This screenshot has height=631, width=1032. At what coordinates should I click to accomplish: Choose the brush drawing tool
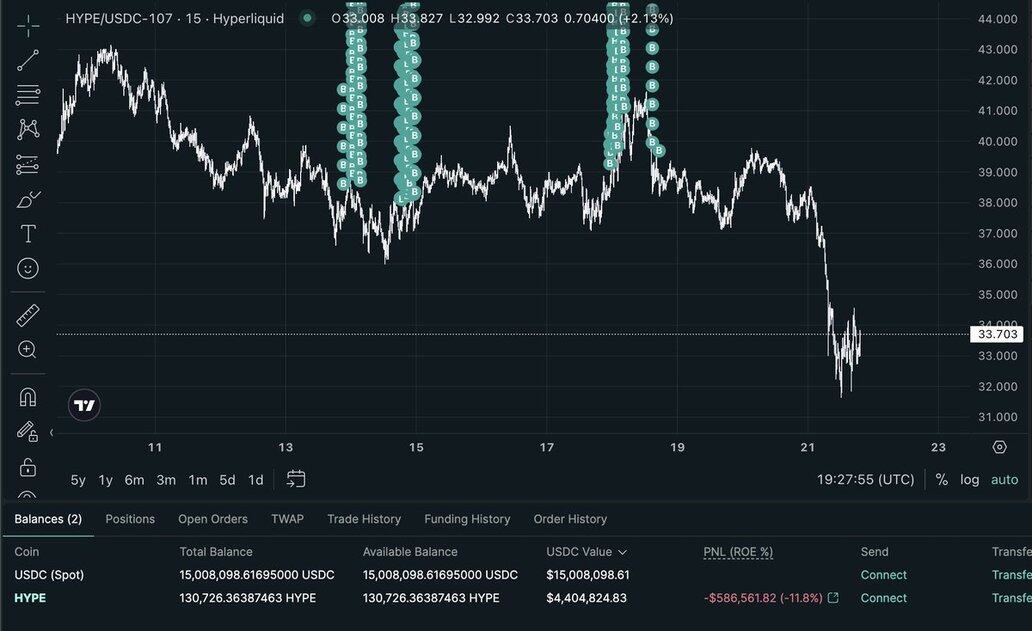point(28,200)
